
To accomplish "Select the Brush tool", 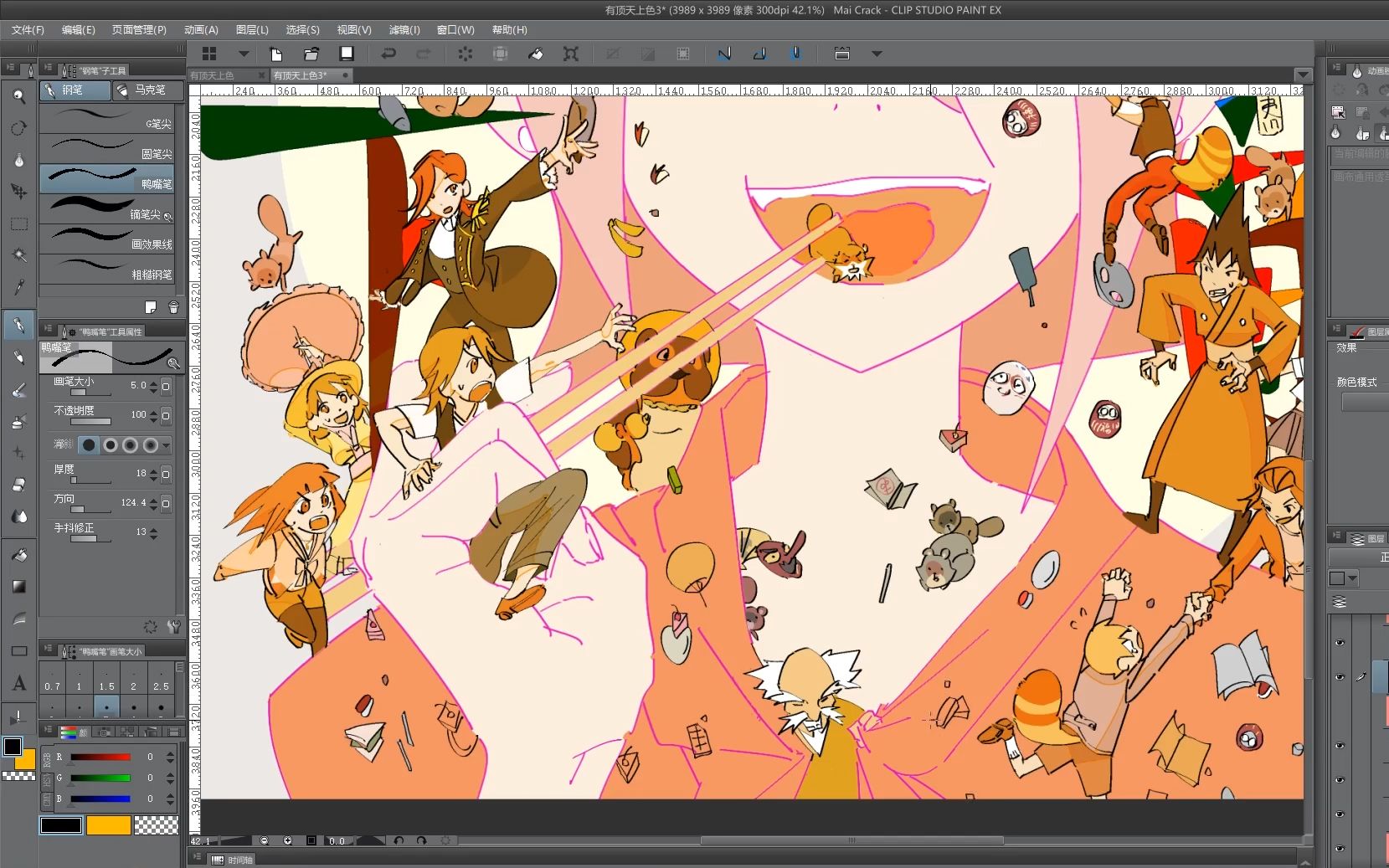I will click(18, 389).
